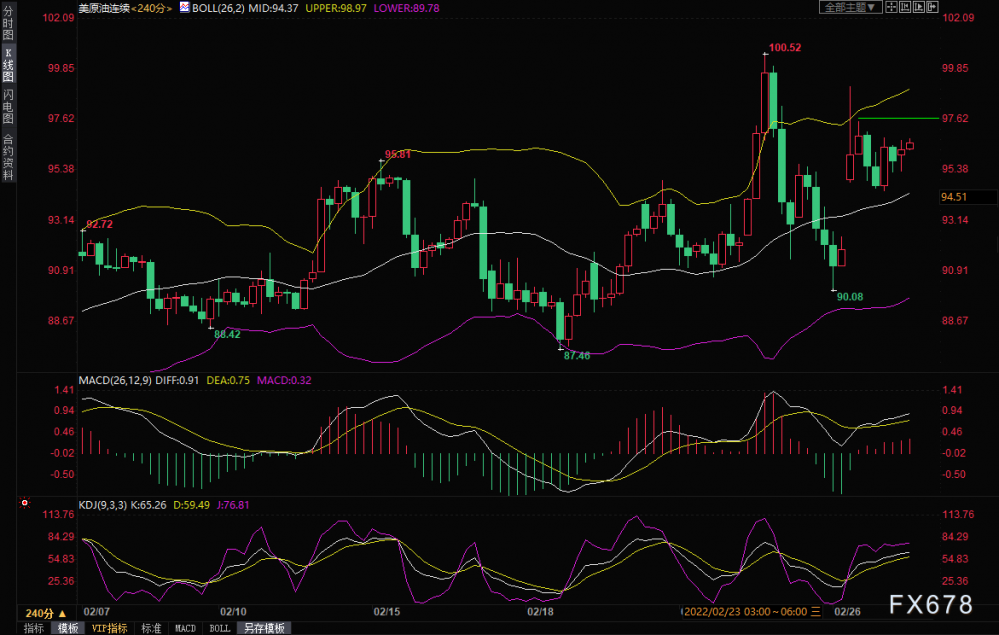Screen dimensions: 999x635
Task: Open the 全部主题 theme dropdown
Action: pos(851,7)
